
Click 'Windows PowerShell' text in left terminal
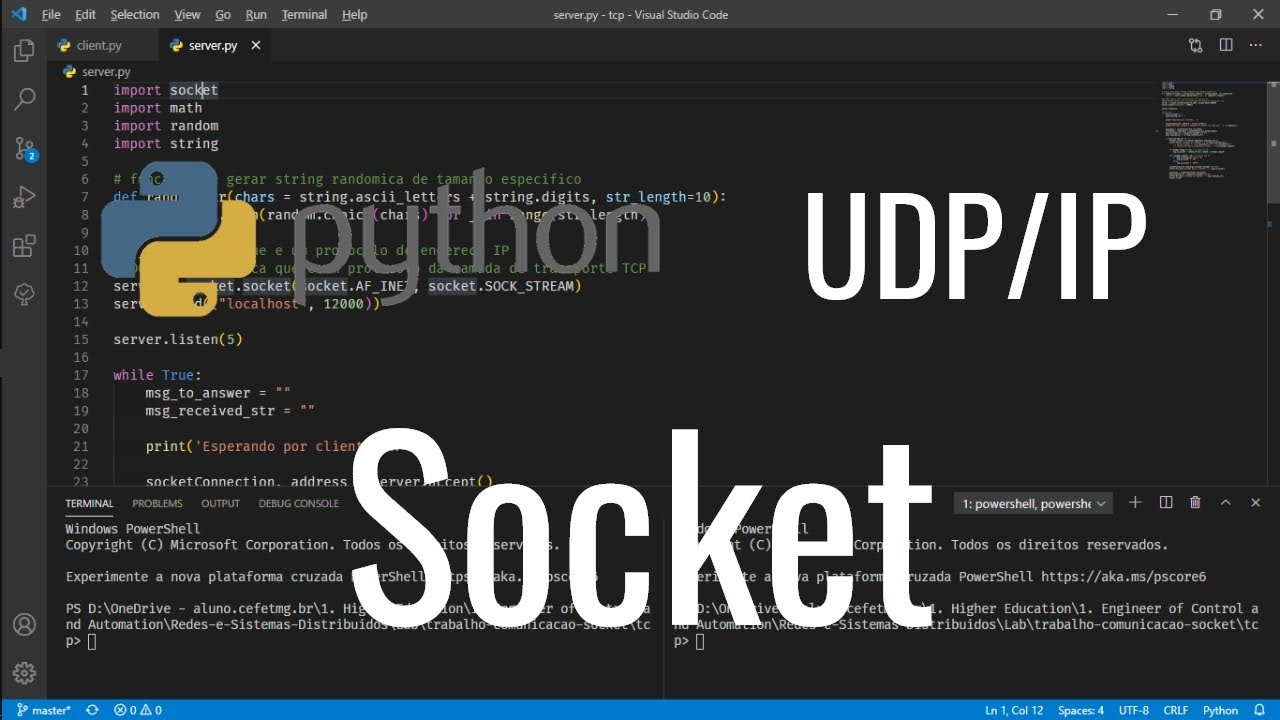click(133, 528)
